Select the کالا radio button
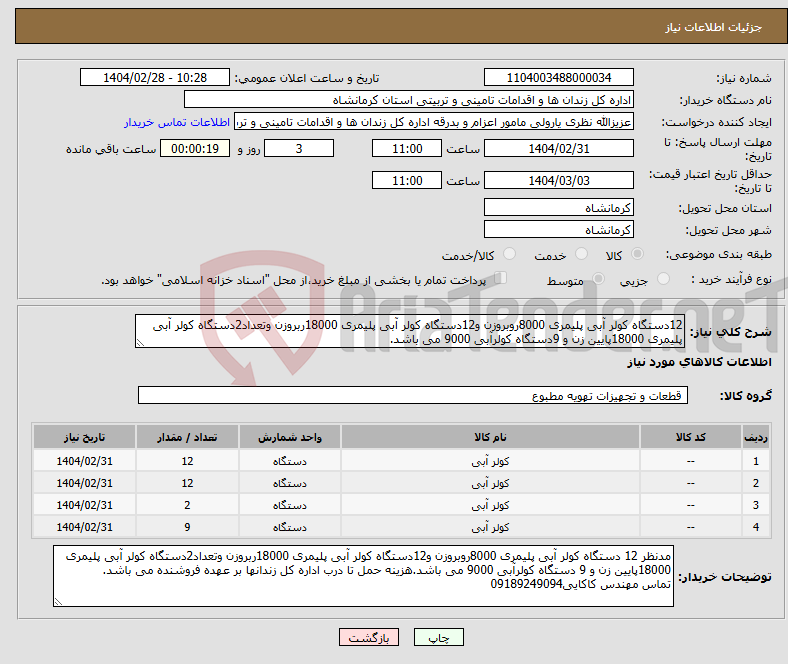 (x=637, y=254)
